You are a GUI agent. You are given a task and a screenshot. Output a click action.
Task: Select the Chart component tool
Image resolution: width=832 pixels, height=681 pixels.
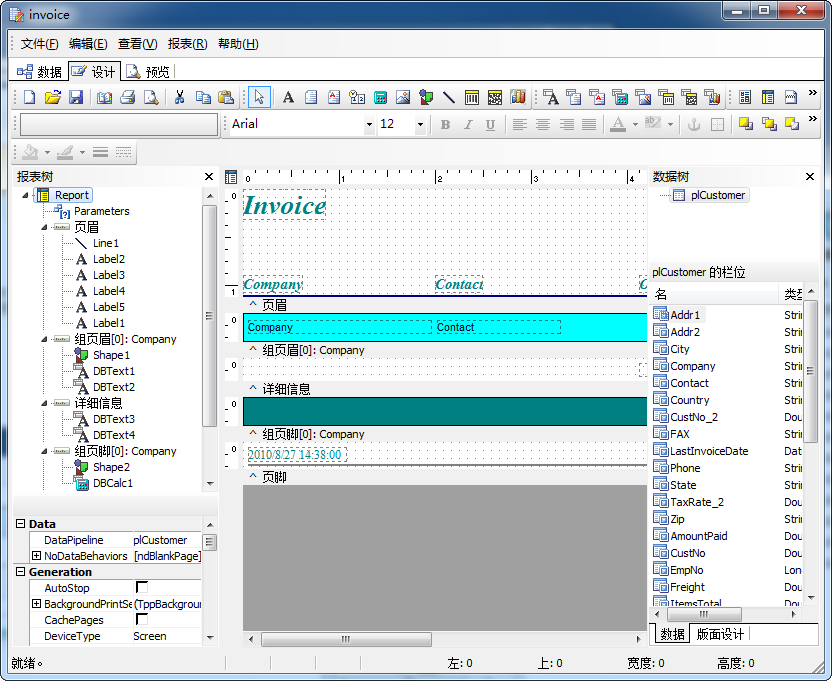click(518, 97)
